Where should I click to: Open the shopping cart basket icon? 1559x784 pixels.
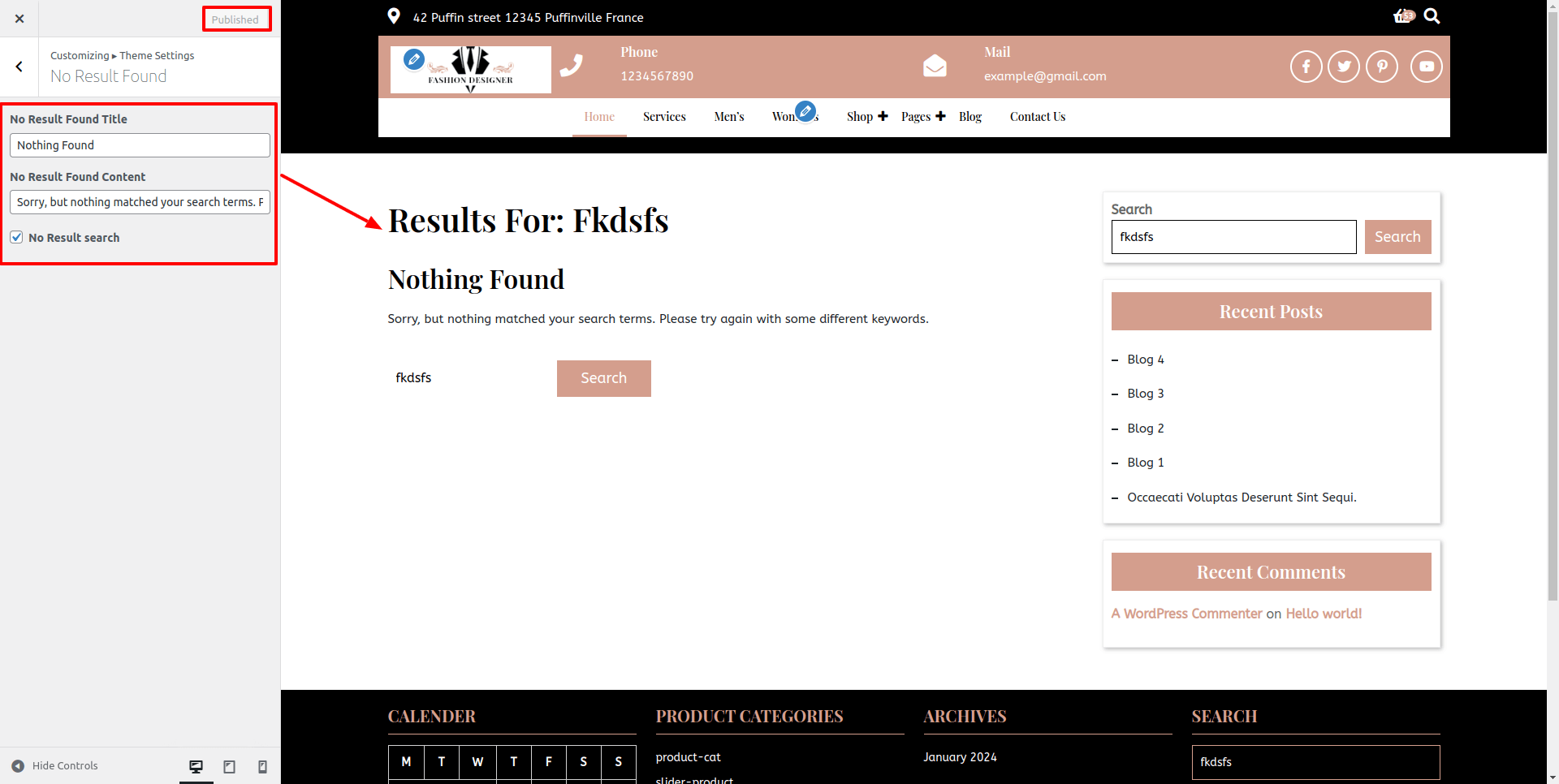coord(1403,16)
